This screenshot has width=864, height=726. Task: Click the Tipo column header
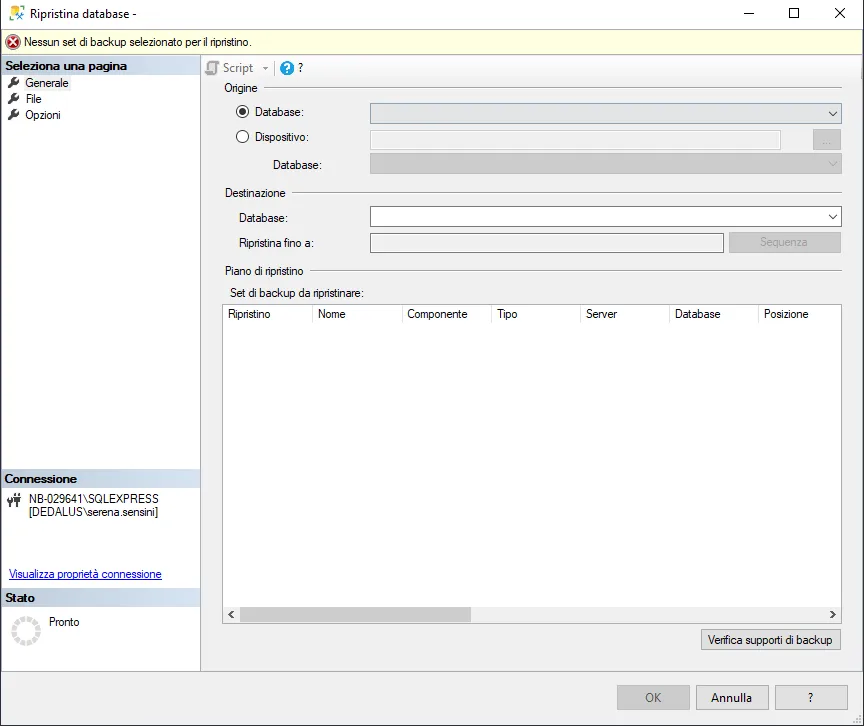(x=536, y=314)
